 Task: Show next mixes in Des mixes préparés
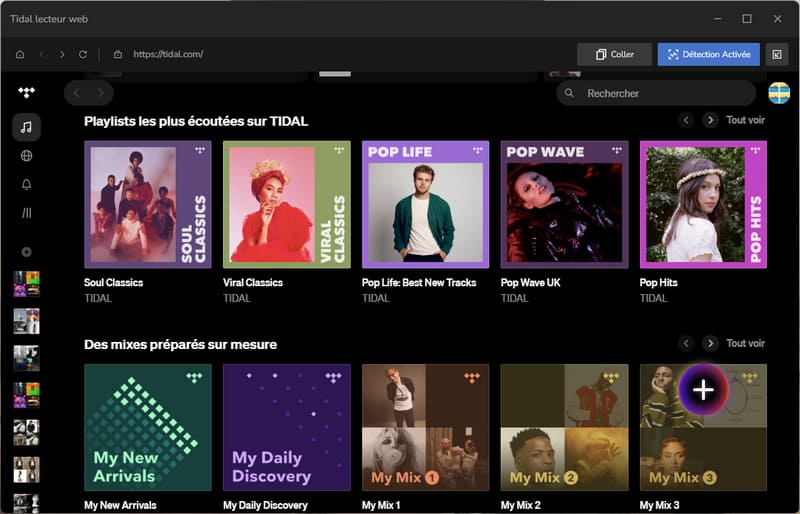pos(710,343)
